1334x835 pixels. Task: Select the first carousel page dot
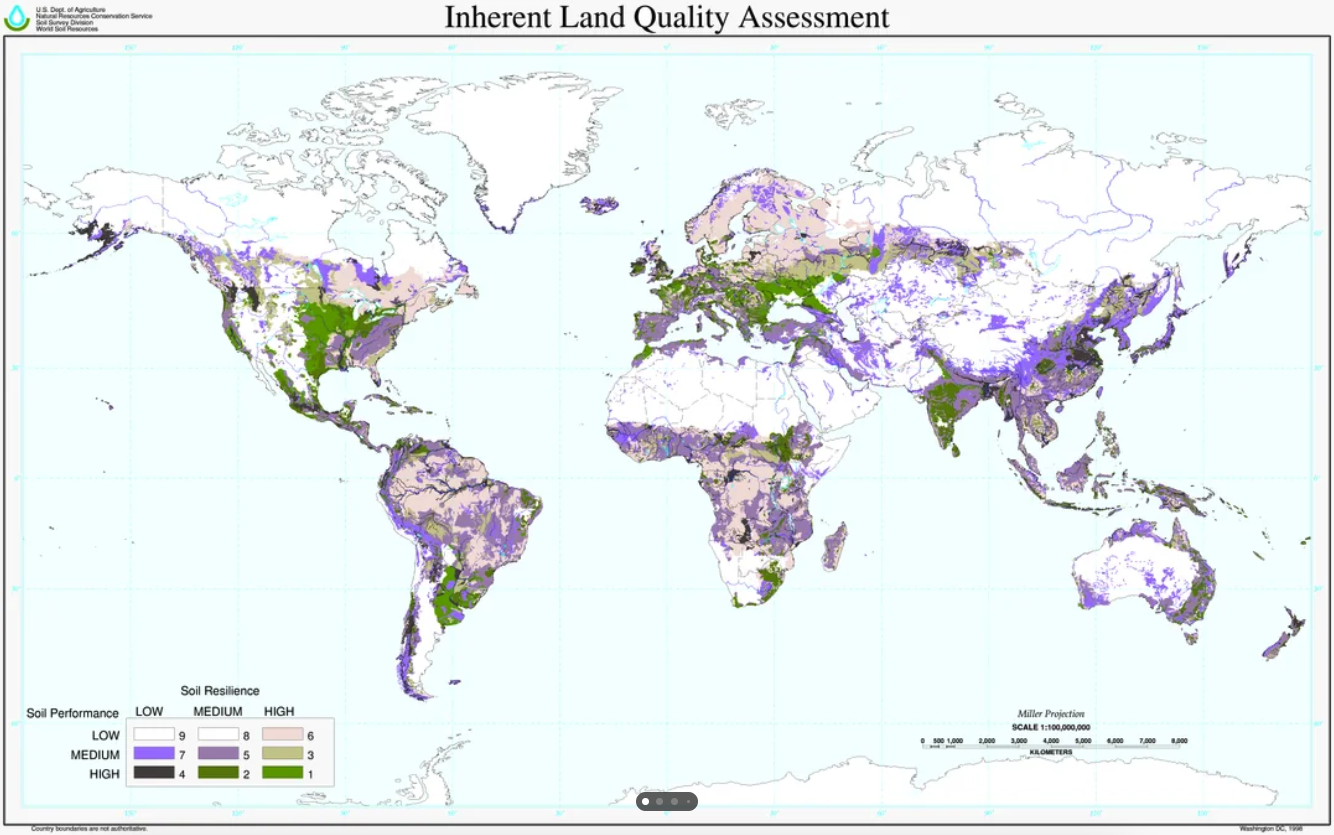[645, 801]
